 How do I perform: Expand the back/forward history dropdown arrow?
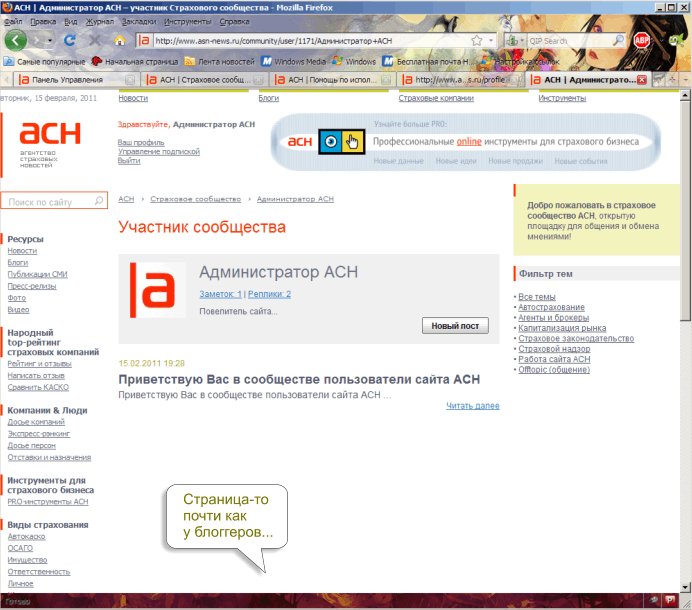49,41
